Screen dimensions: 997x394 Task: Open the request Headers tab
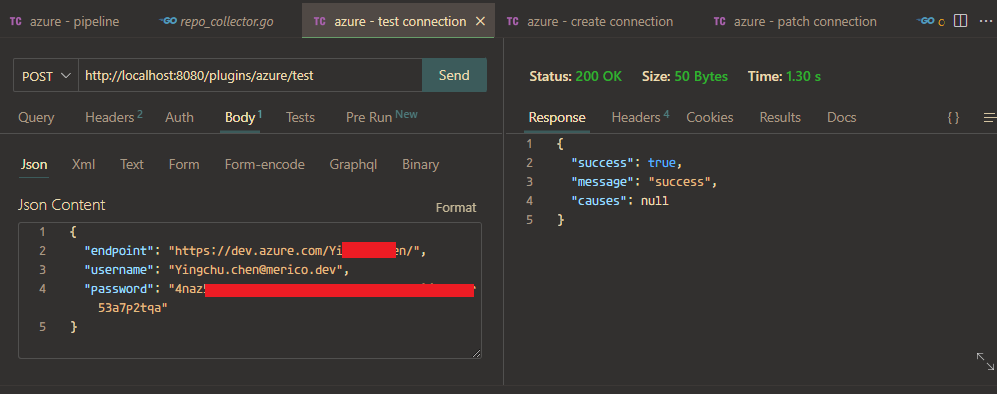114,118
